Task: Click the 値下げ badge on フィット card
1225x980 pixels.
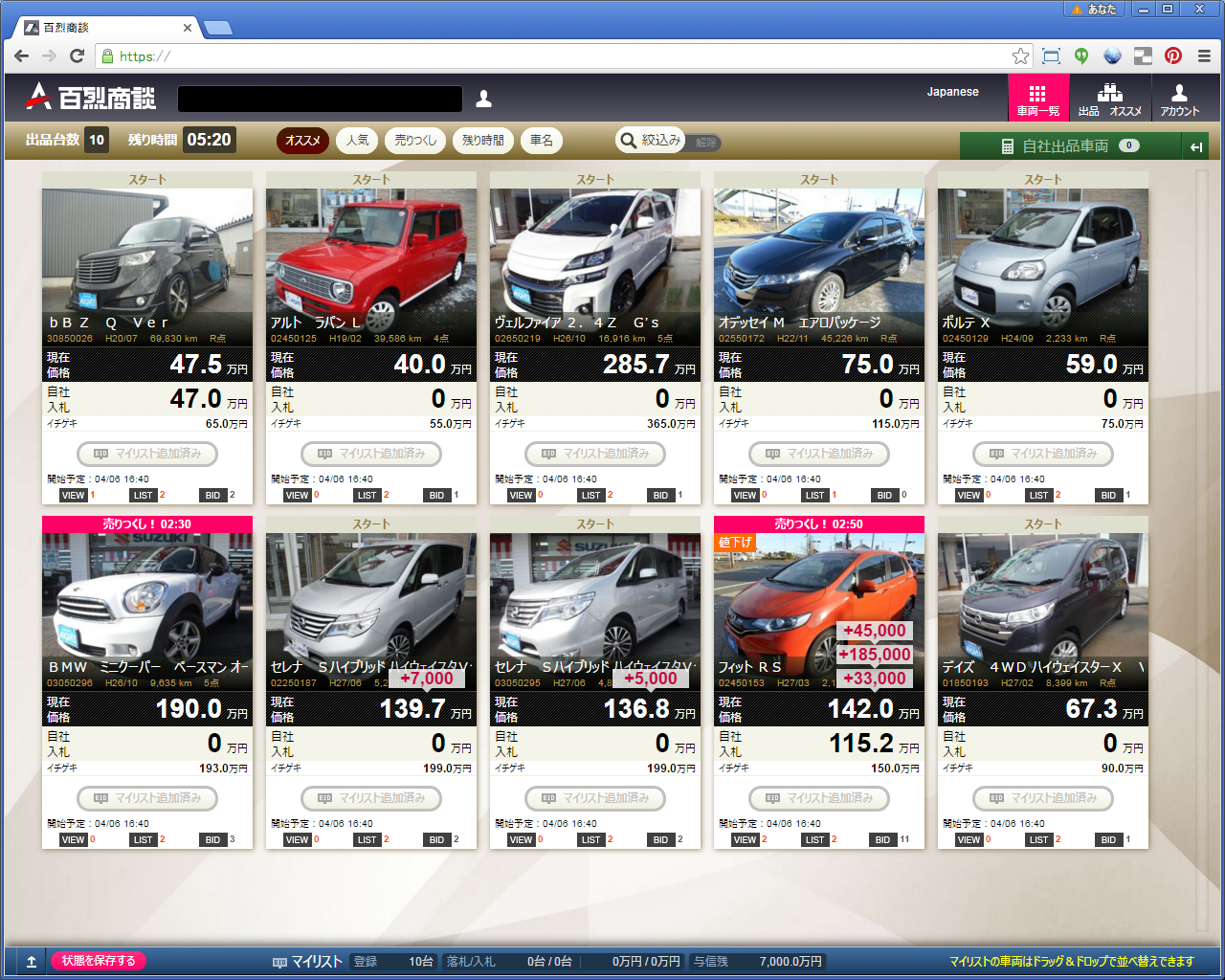Action: click(735, 542)
